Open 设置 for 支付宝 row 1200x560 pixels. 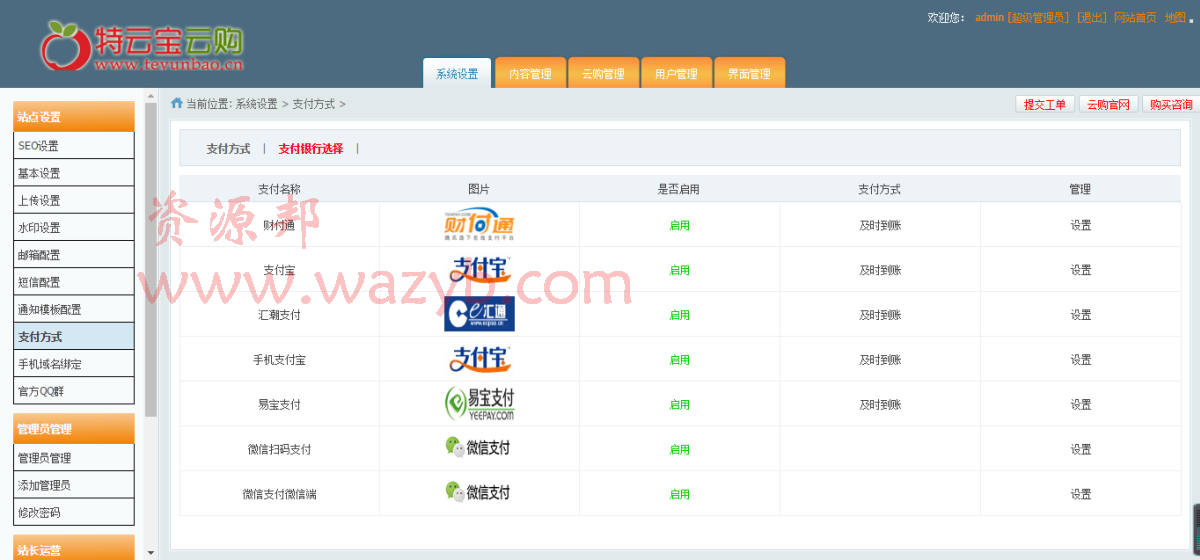click(x=1080, y=270)
